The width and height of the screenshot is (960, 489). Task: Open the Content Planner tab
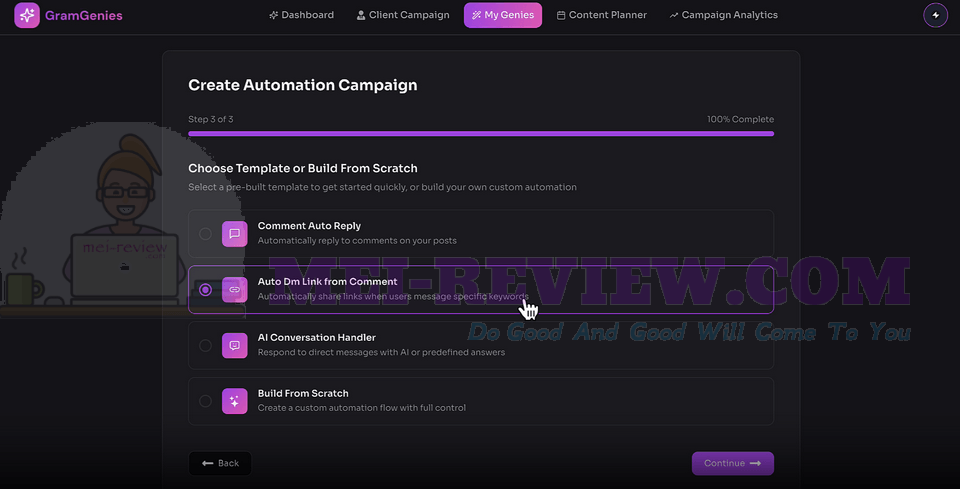click(602, 15)
